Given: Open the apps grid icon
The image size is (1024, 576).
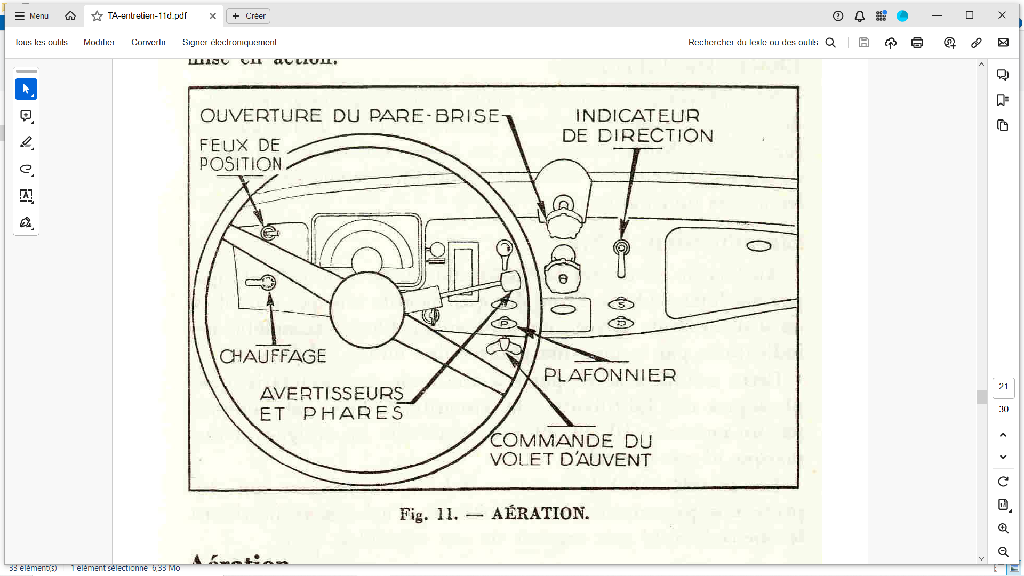Looking at the screenshot, I should [x=881, y=16].
